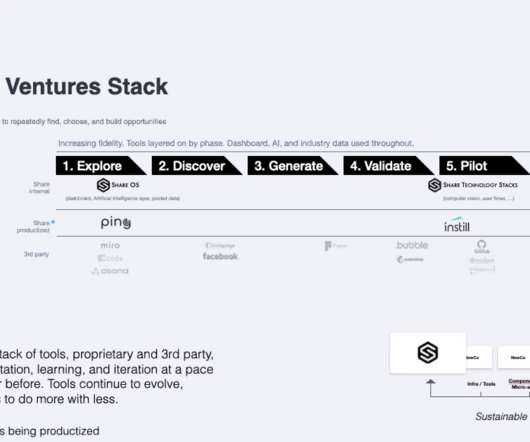Click the upward arrow beneath the logo card
530x442 pixels.
(x=430, y=387)
